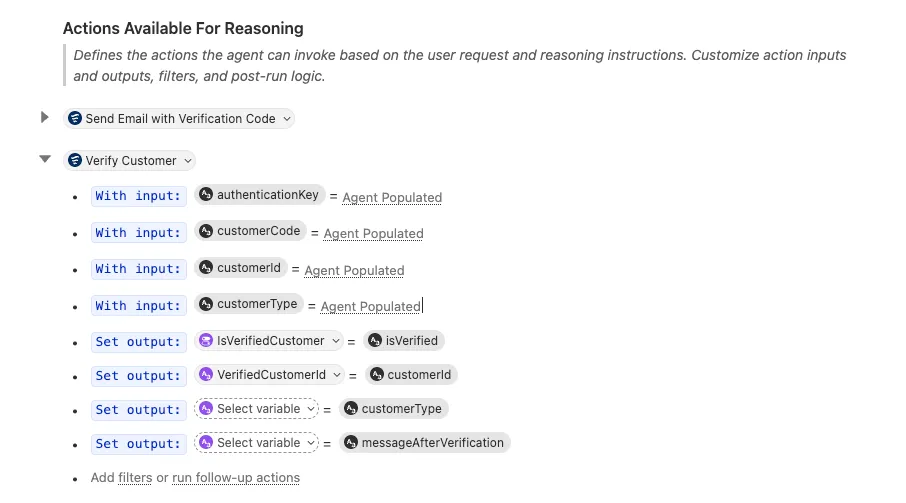Click the IsVerifiedCustomer variable icon
906x503 pixels.
[205, 341]
